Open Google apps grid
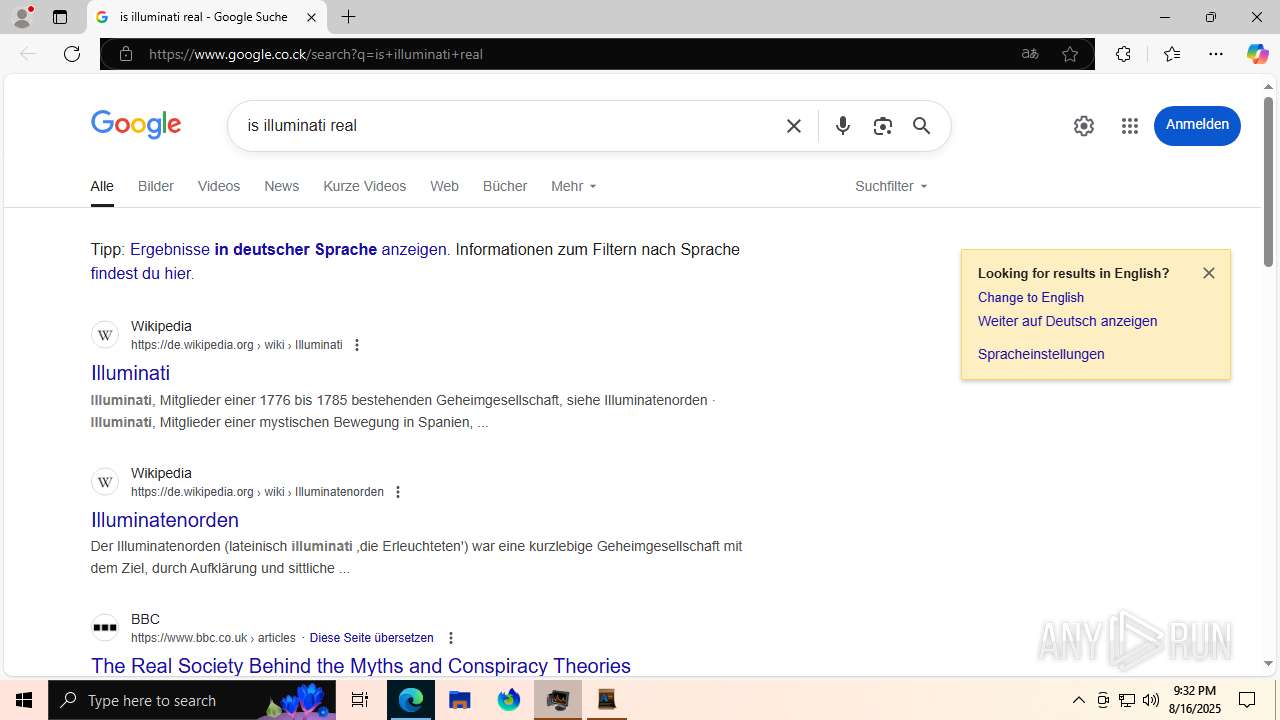Screen dimensions: 1280x720 [1130, 126]
